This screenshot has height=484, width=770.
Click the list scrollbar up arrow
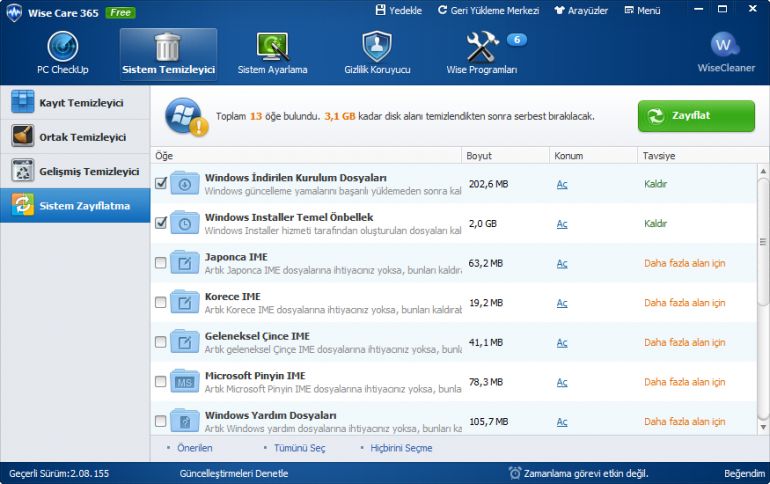pyautogui.click(x=763, y=171)
